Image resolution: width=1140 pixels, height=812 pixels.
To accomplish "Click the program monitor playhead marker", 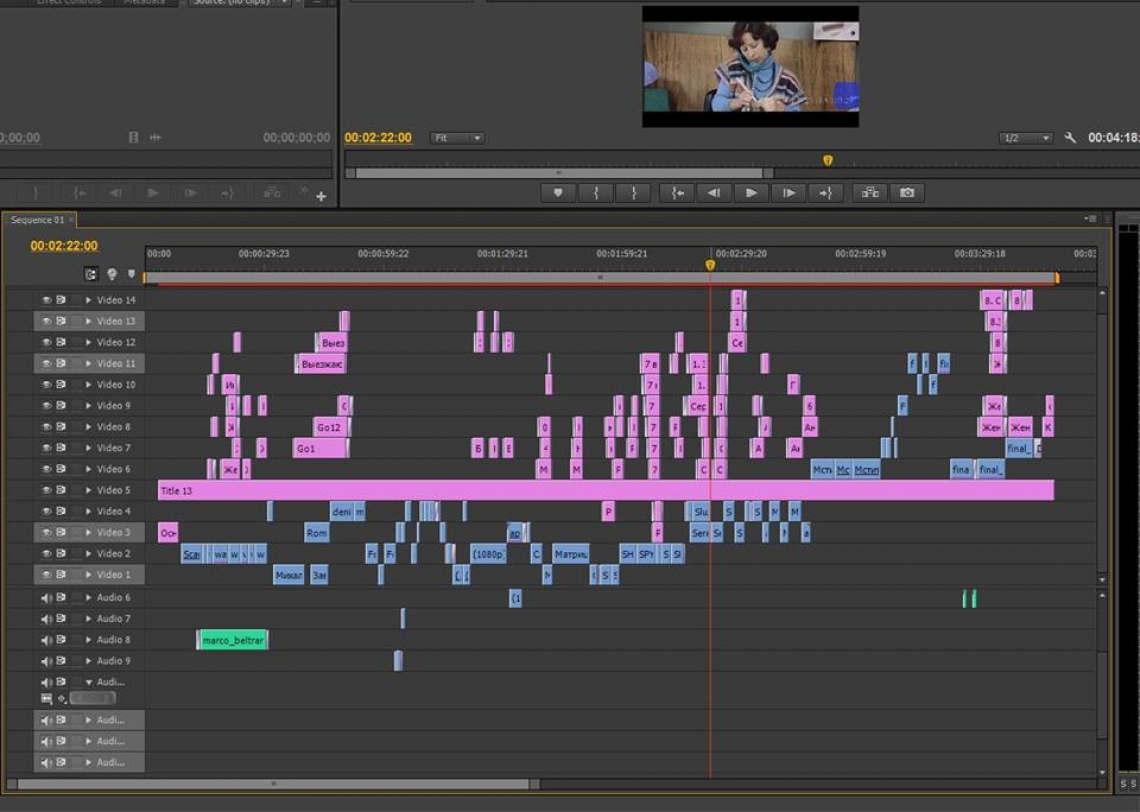I will 827,160.
